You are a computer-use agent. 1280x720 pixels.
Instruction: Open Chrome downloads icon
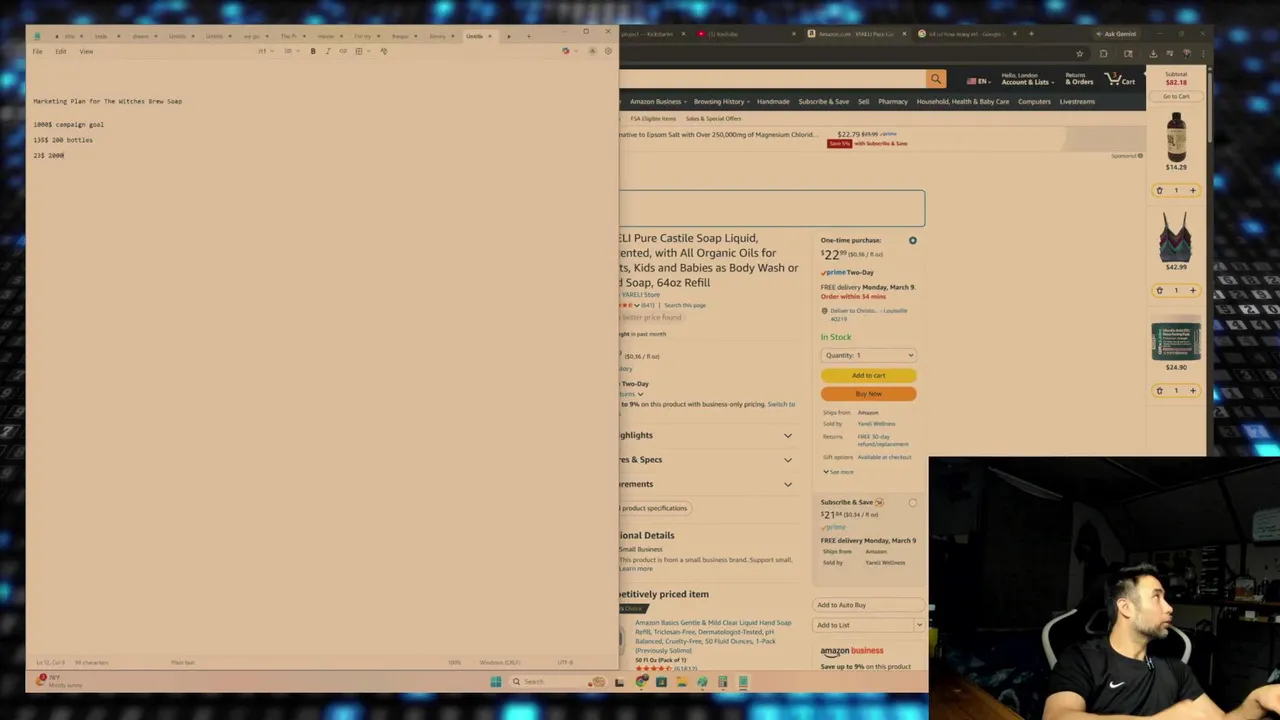point(1153,54)
